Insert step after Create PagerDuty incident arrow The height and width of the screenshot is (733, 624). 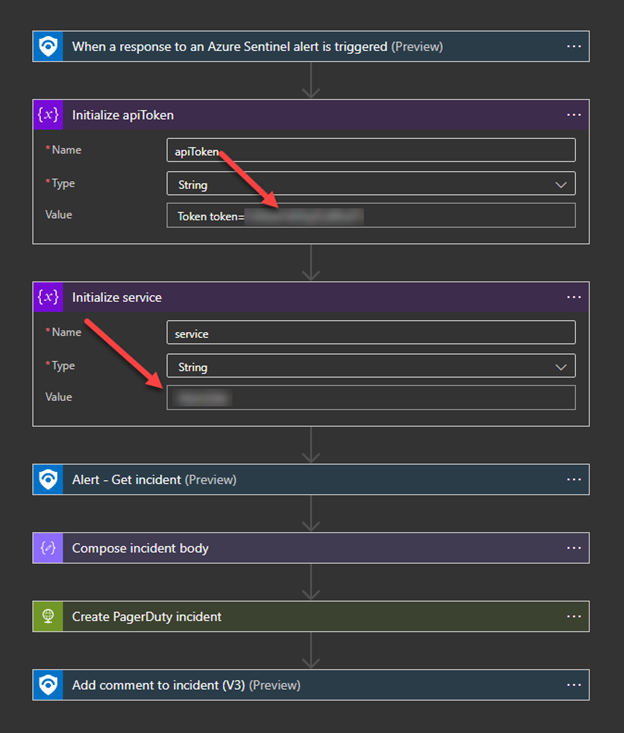click(311, 650)
